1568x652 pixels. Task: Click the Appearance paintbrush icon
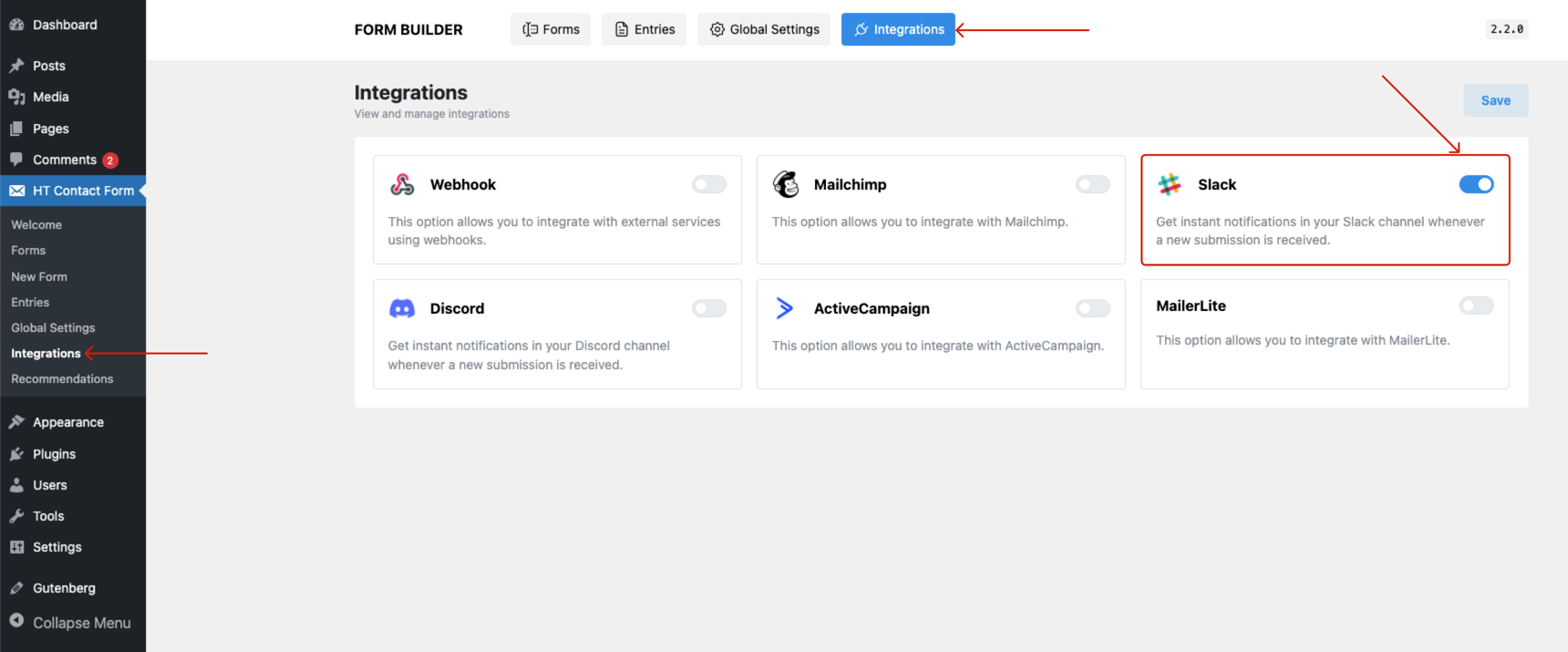(16, 422)
